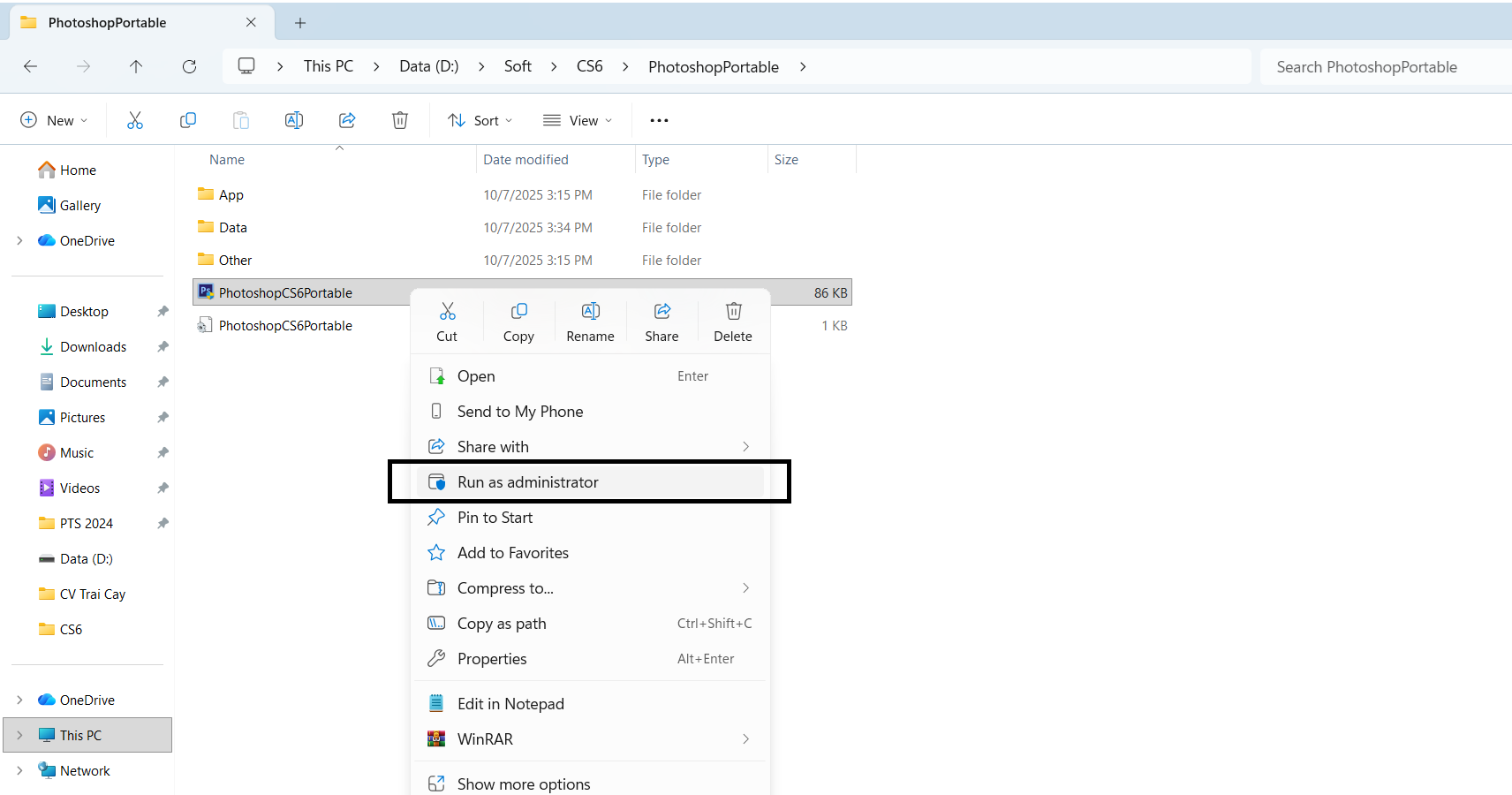Click the Delete icon in context menu
The image size is (1512, 795).
coord(733,322)
